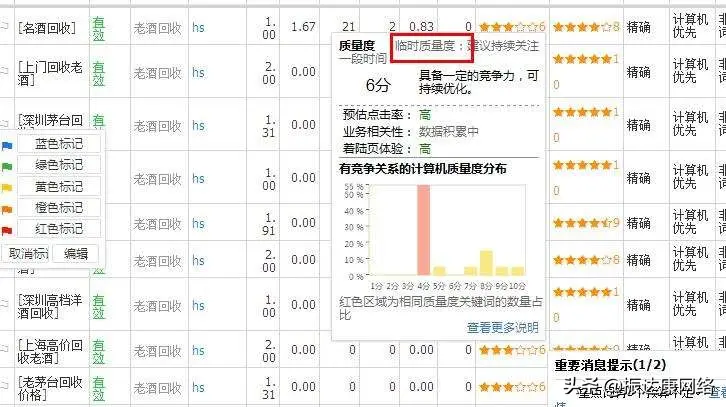726x407 pixels.
Task: Click the four-star rating left of 精确 in the [名酒回收] row
Action: point(586,27)
